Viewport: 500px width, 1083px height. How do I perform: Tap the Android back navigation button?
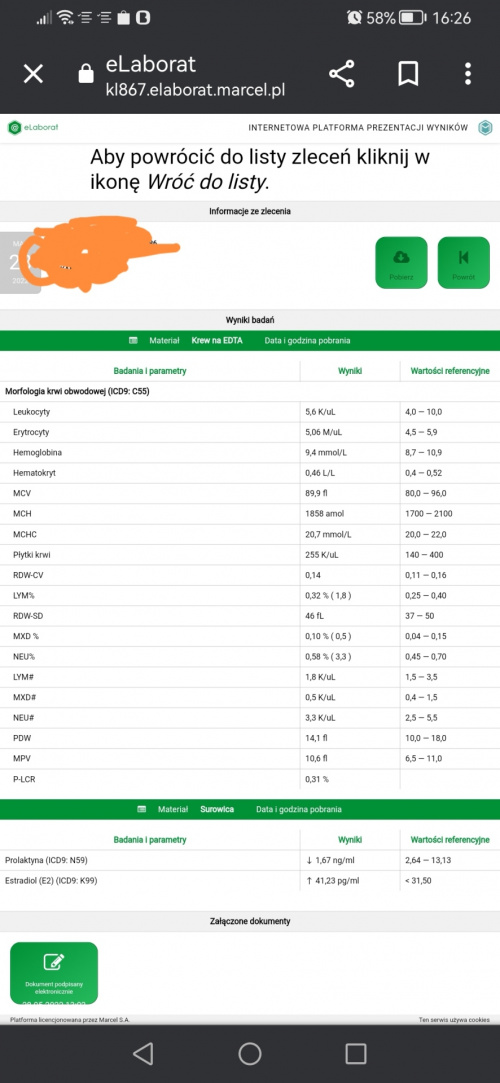pos(143,1053)
